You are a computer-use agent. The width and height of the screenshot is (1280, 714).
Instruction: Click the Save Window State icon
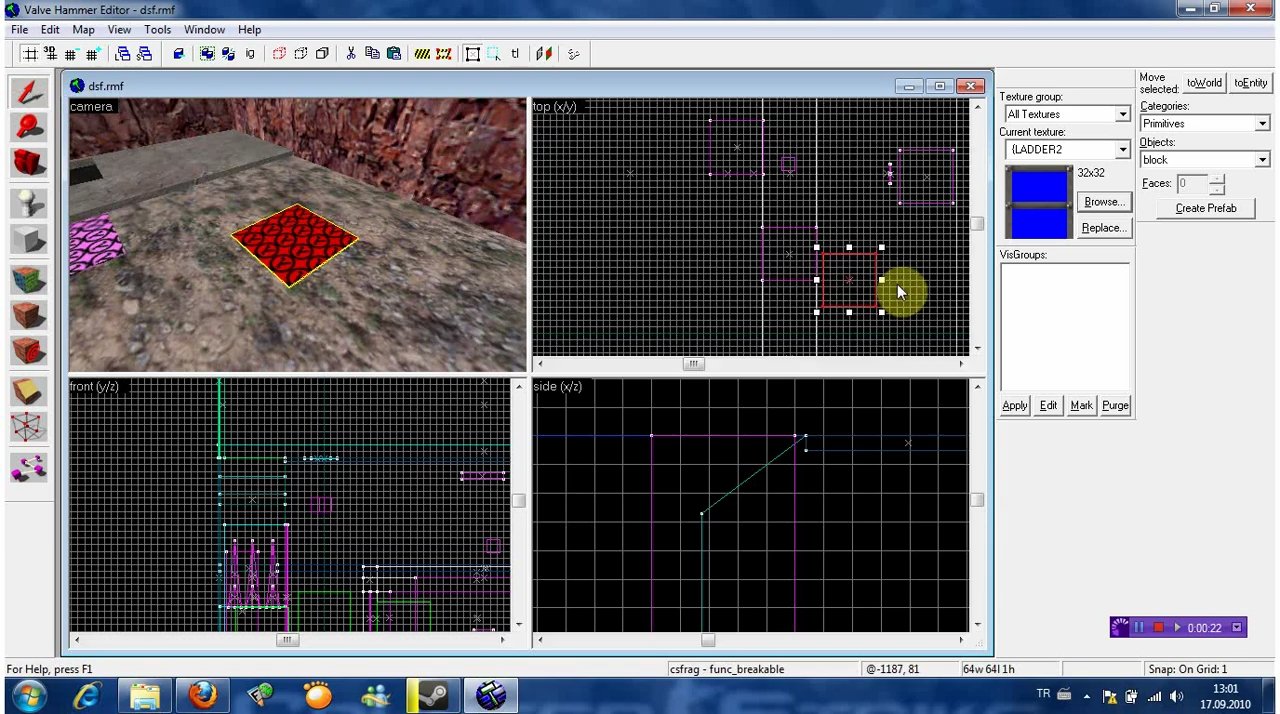pyautogui.click(x=144, y=54)
